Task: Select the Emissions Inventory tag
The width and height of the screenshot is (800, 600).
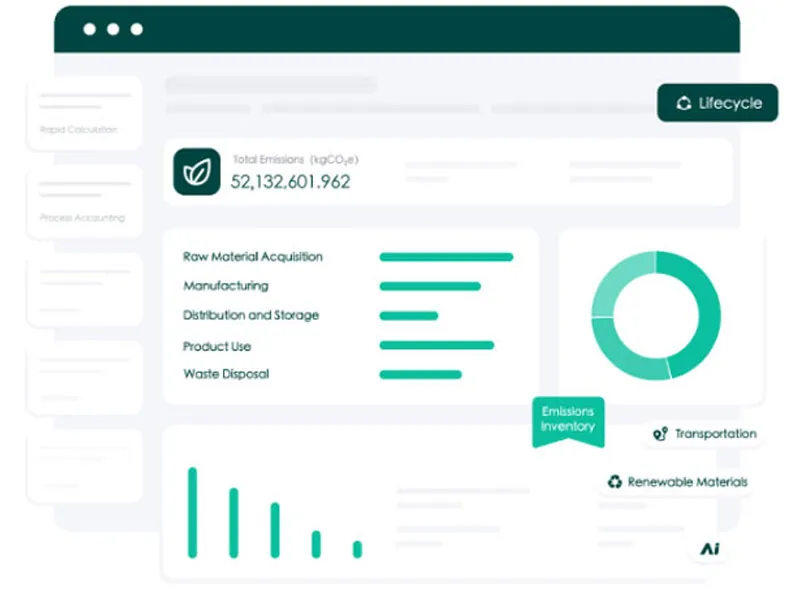Action: coord(567,419)
